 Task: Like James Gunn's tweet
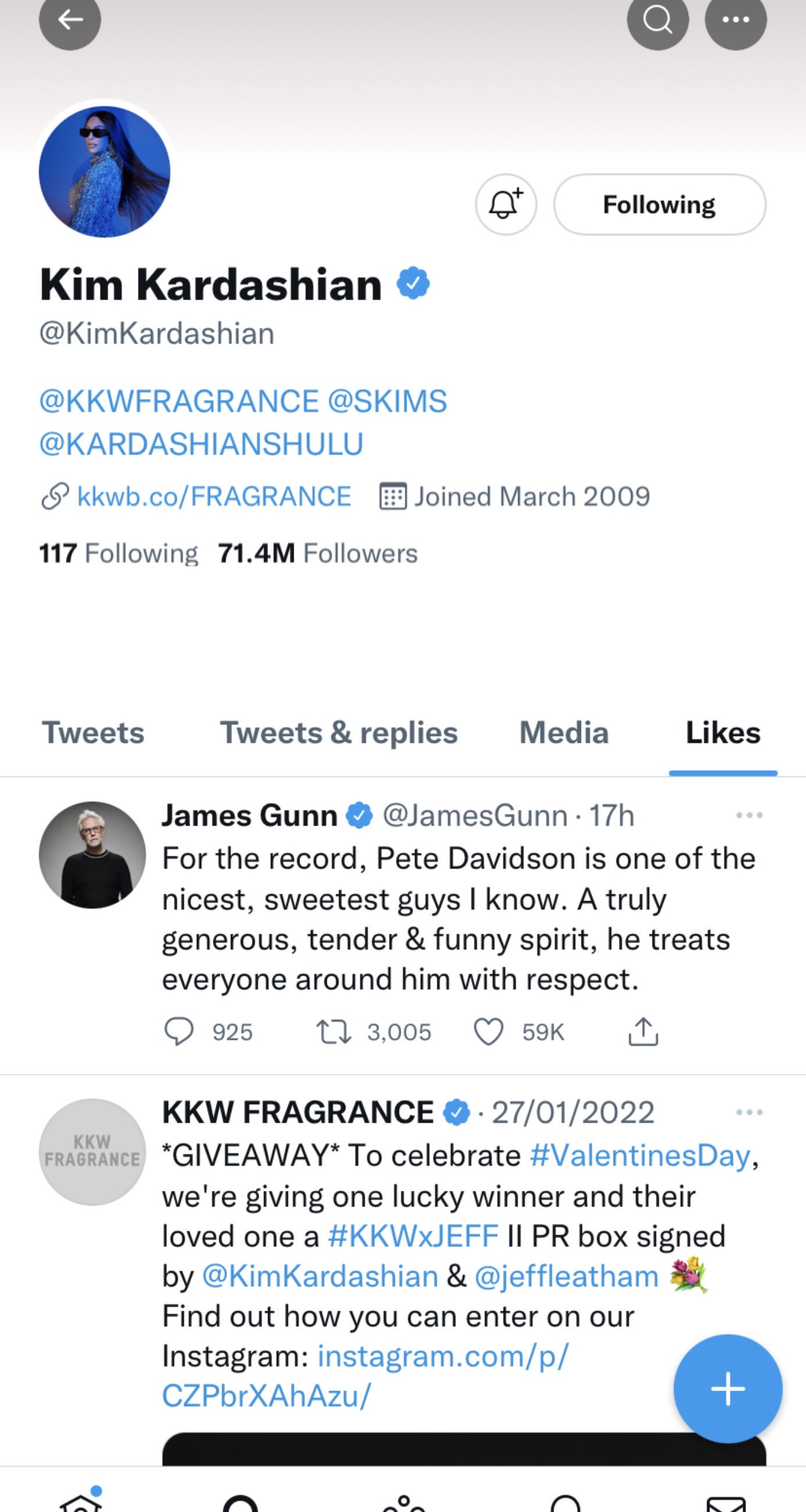click(x=488, y=1032)
